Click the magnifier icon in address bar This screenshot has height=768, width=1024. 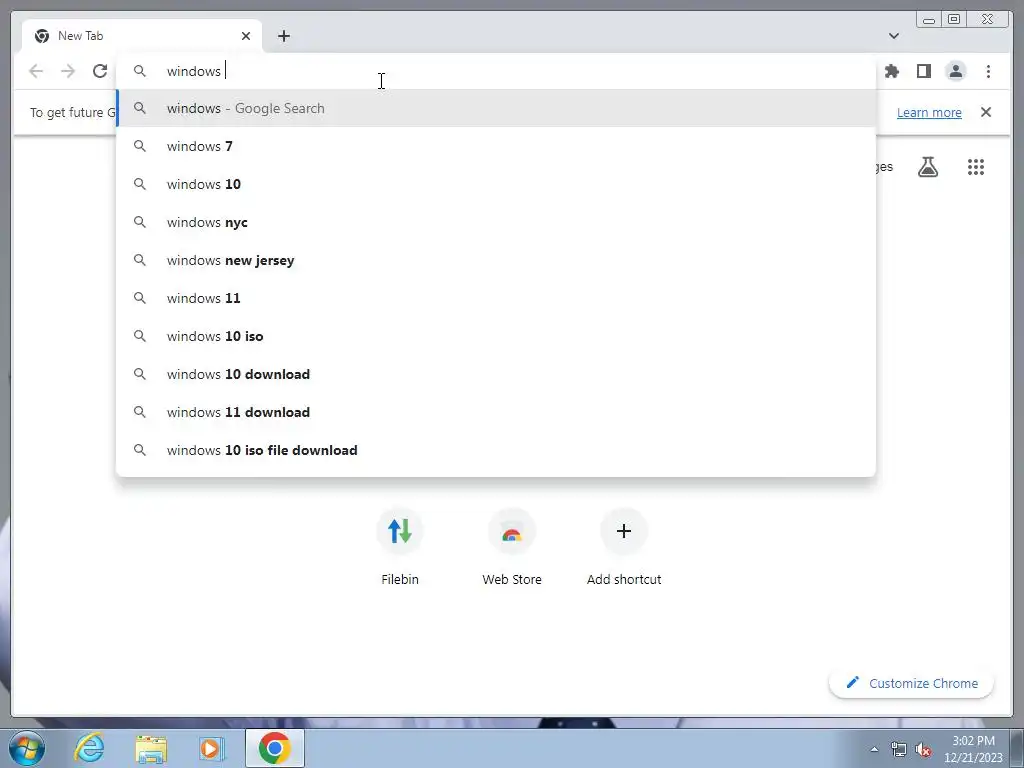[140, 71]
